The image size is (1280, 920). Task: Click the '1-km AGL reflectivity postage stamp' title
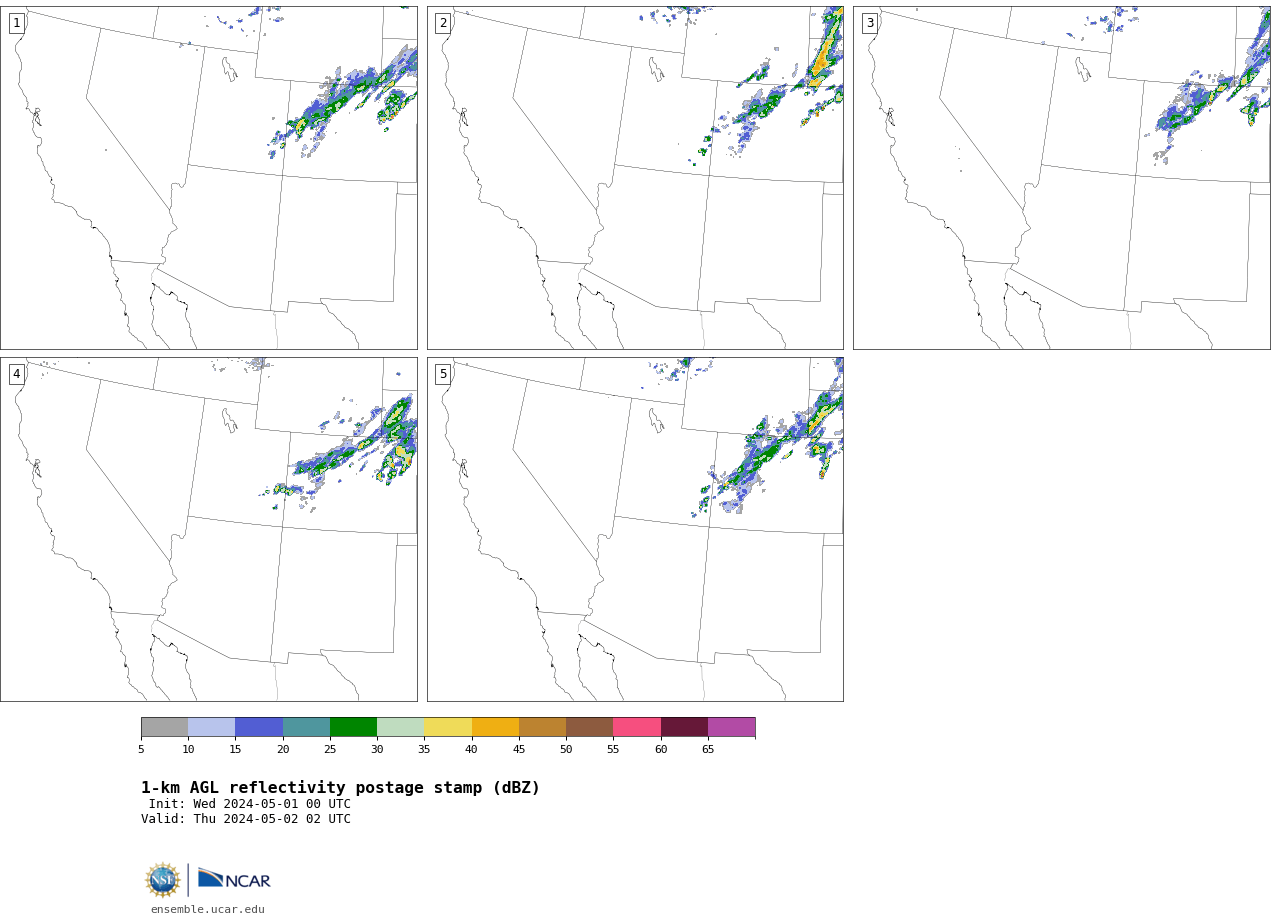point(341,788)
